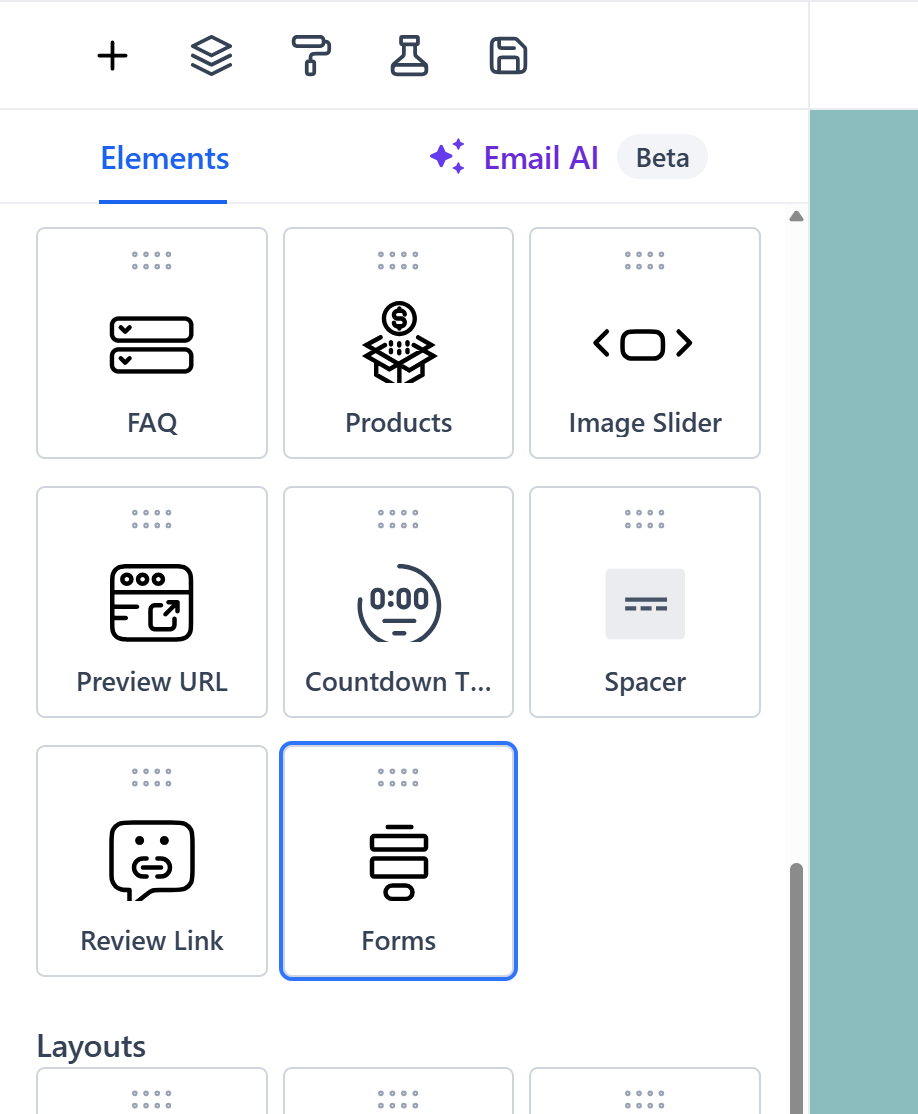Pick the Preview URL element

tap(151, 602)
